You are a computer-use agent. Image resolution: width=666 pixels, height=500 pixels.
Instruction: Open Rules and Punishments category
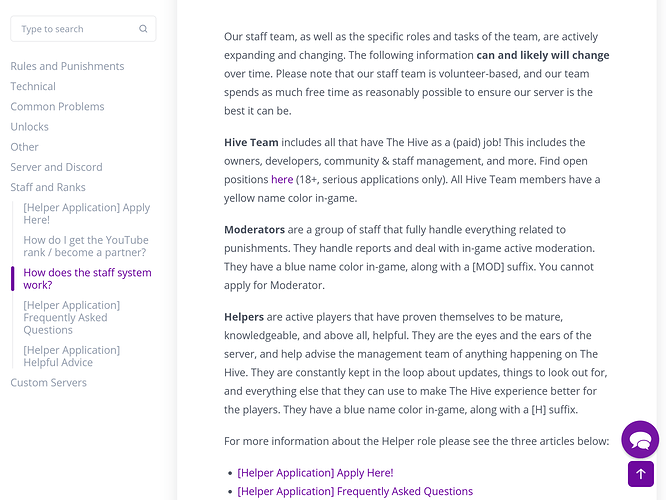tap(67, 66)
